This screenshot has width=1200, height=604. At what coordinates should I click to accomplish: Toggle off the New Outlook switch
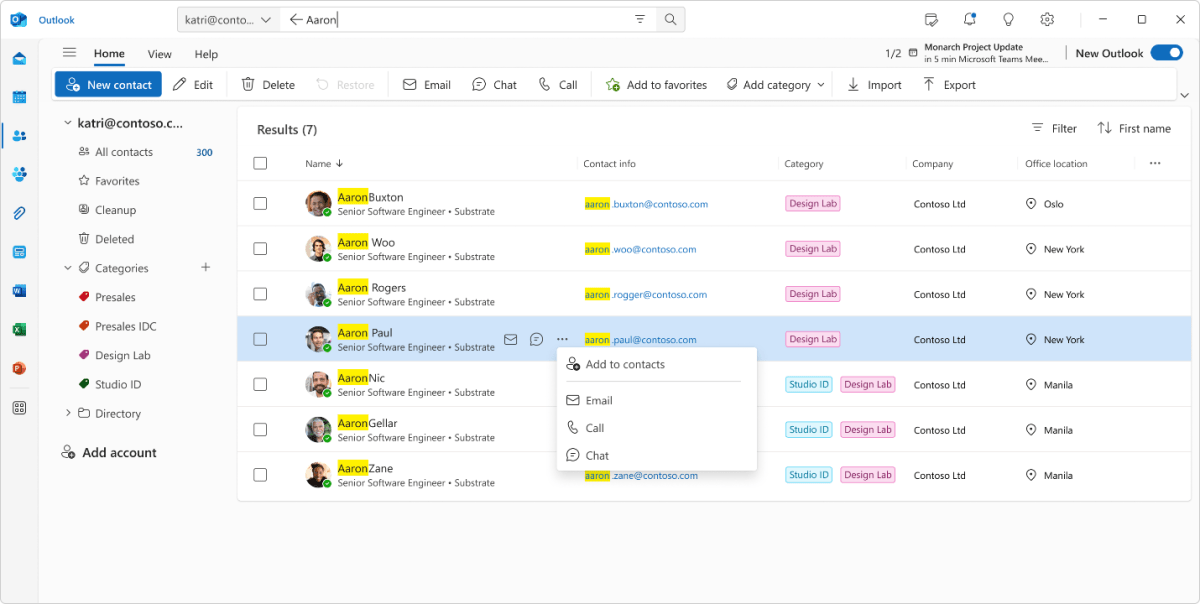(x=1166, y=52)
